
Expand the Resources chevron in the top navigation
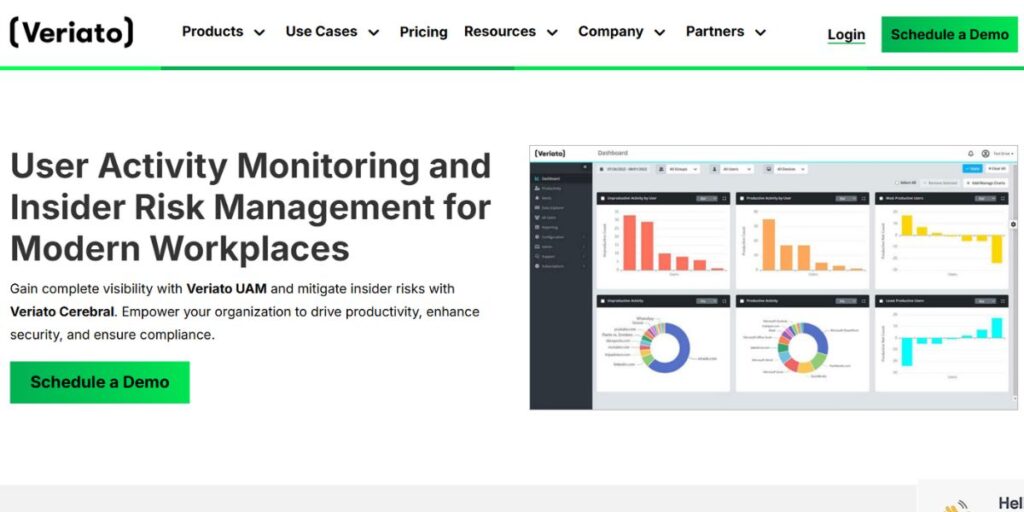(x=552, y=33)
